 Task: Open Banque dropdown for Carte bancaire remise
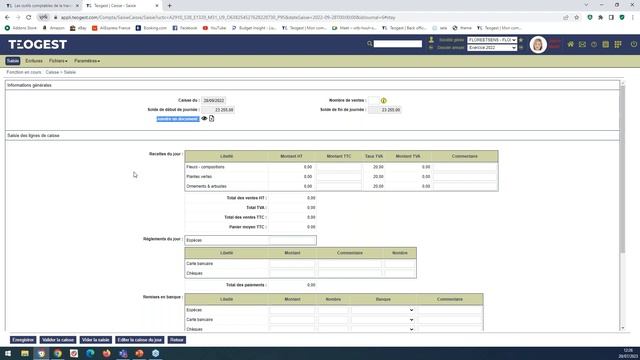pyautogui.click(x=383, y=320)
